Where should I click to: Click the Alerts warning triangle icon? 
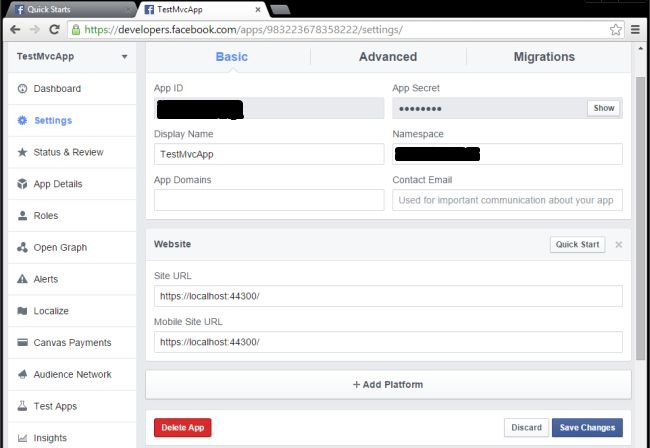tap(22, 279)
